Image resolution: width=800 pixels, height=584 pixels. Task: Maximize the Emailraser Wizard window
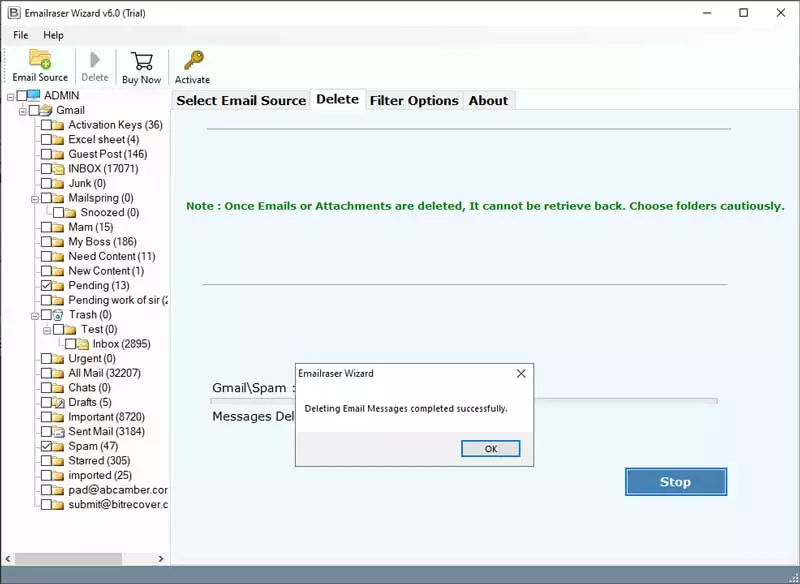coord(743,13)
